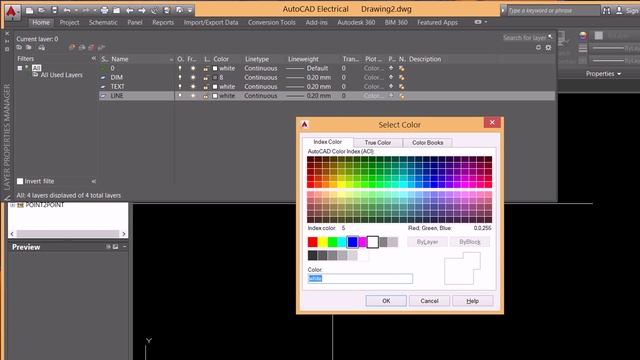Toggle the On lightbulb for layer DIM

click(180, 78)
